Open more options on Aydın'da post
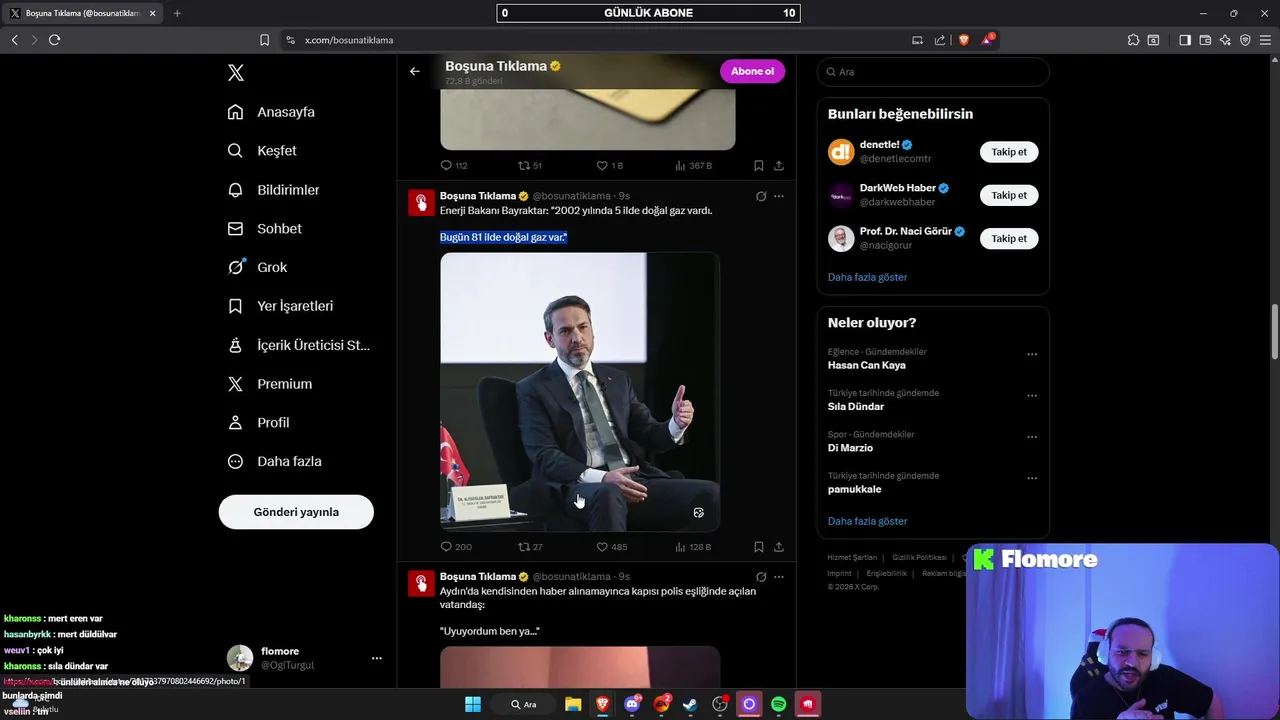The height and width of the screenshot is (720, 1280). pos(779,577)
